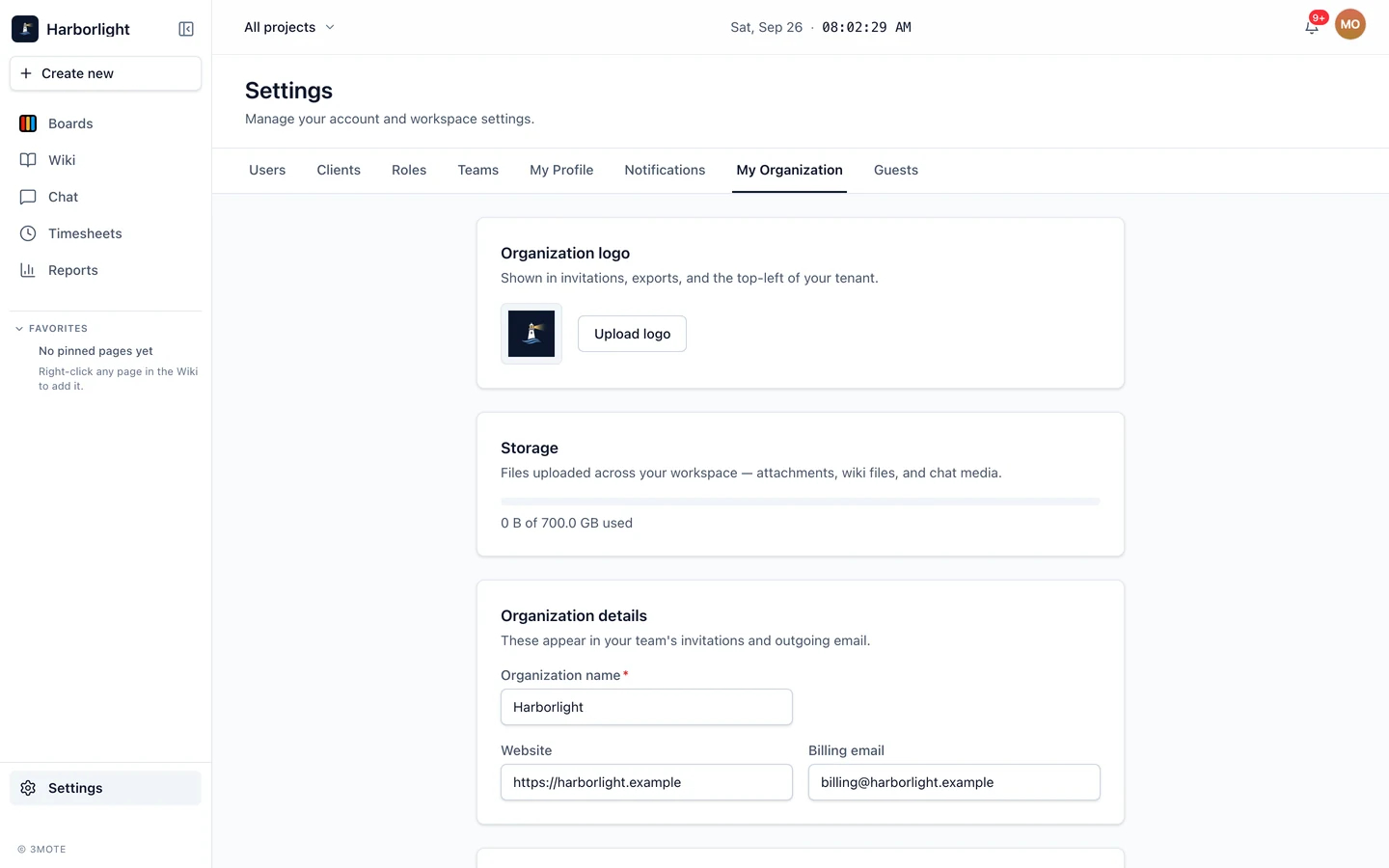Click the organization logo thumbnail
Viewport: 1389px width, 868px height.
tap(531, 334)
